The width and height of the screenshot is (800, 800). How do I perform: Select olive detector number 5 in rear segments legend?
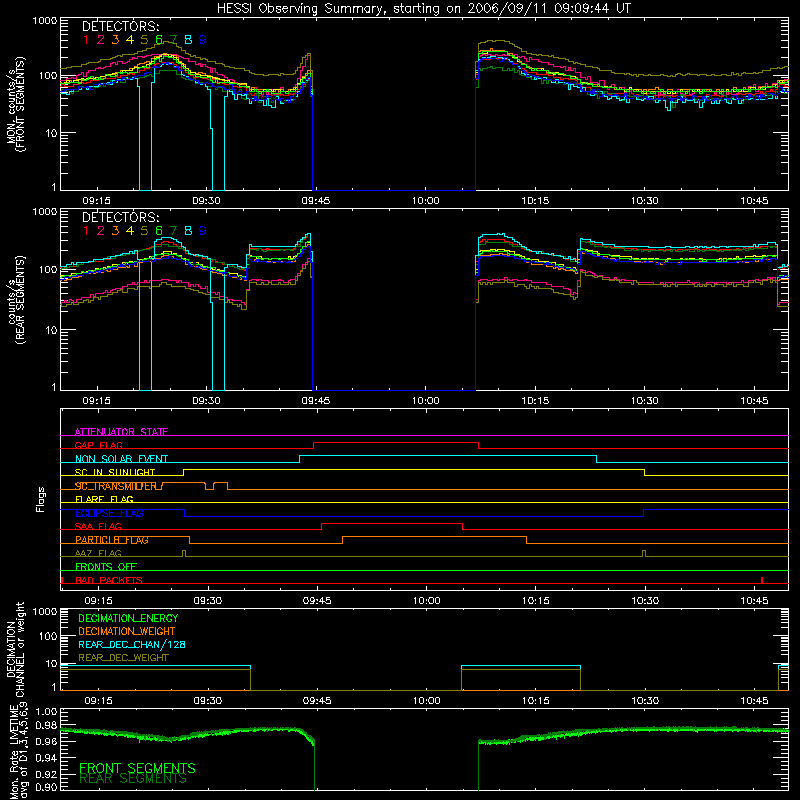click(x=144, y=231)
